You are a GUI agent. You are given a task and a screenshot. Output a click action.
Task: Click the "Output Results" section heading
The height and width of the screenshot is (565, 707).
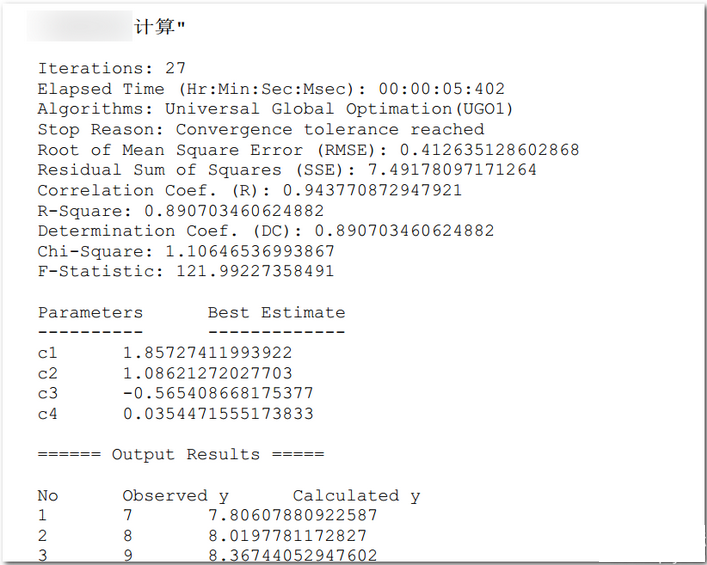[181, 454]
